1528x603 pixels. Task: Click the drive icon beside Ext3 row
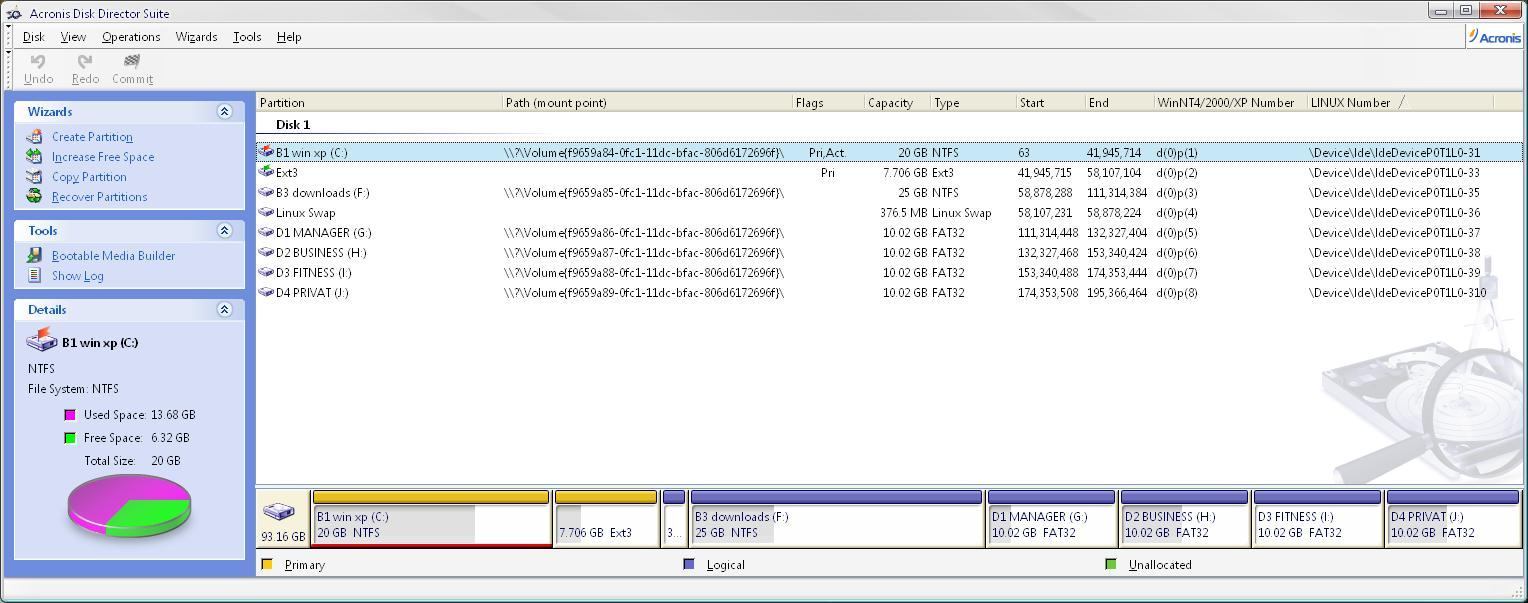tap(266, 172)
